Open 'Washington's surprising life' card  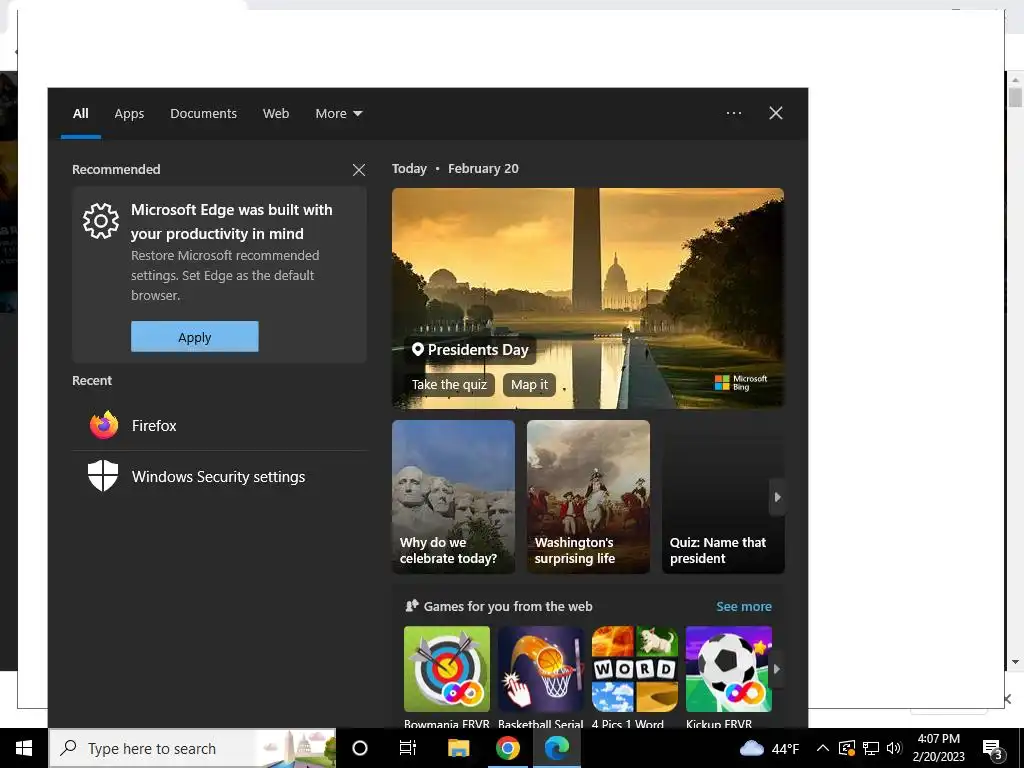point(588,497)
